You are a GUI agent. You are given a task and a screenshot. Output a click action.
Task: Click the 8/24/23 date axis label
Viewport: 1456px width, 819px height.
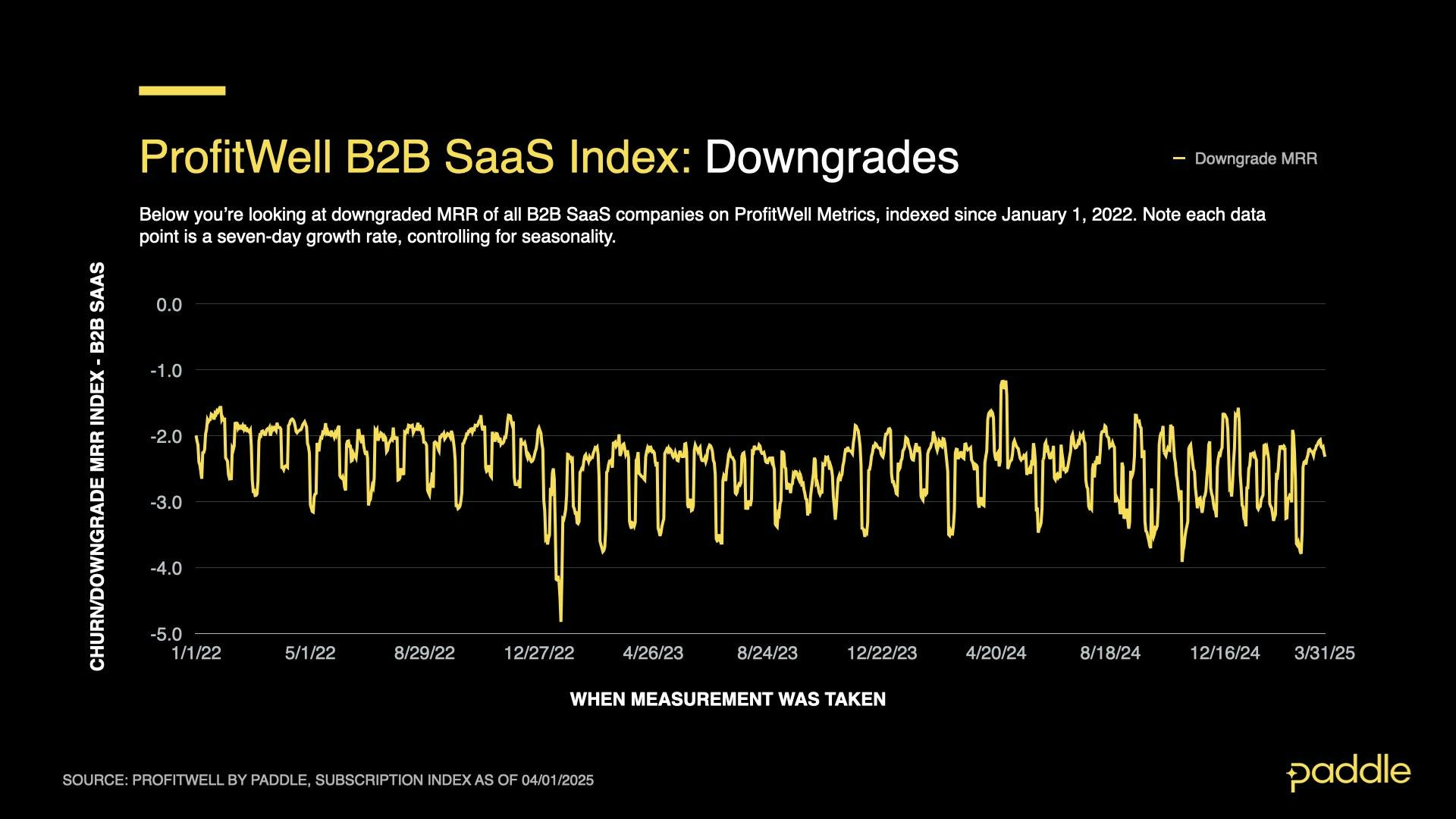point(767,653)
